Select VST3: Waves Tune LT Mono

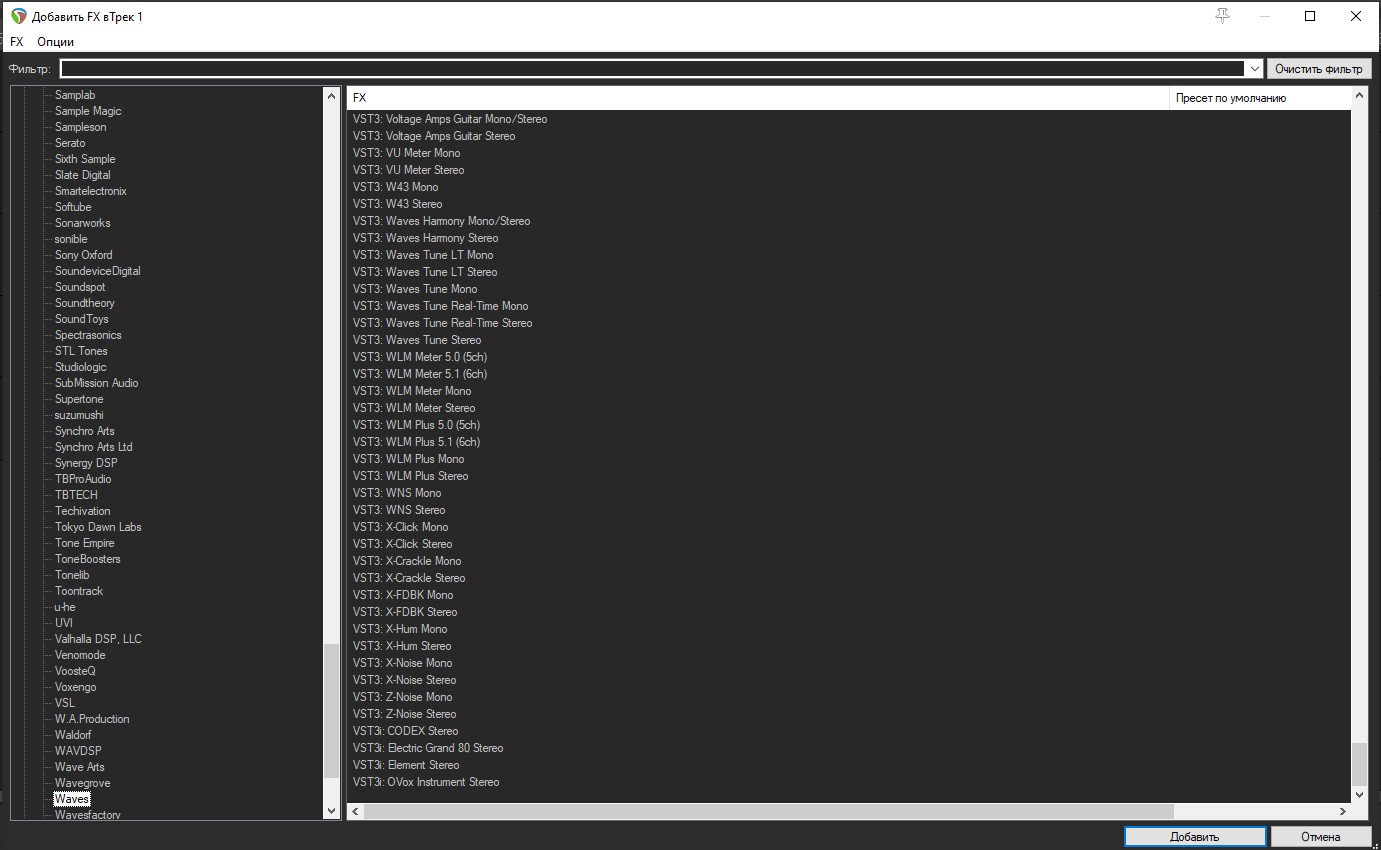[x=423, y=255]
